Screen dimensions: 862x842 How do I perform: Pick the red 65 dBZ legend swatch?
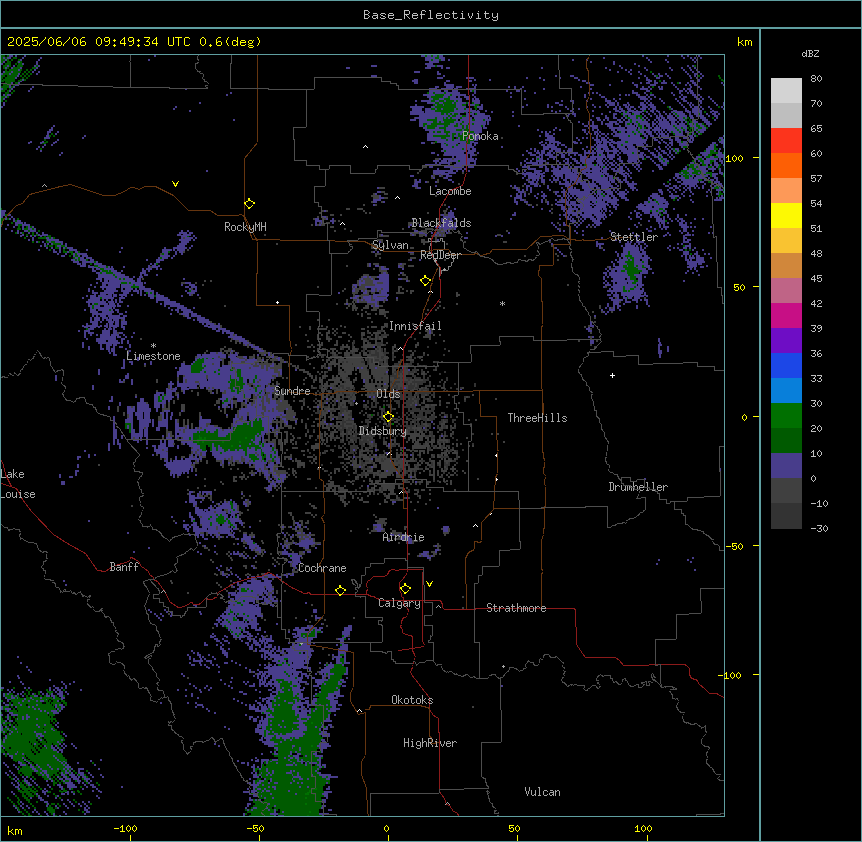tap(786, 141)
